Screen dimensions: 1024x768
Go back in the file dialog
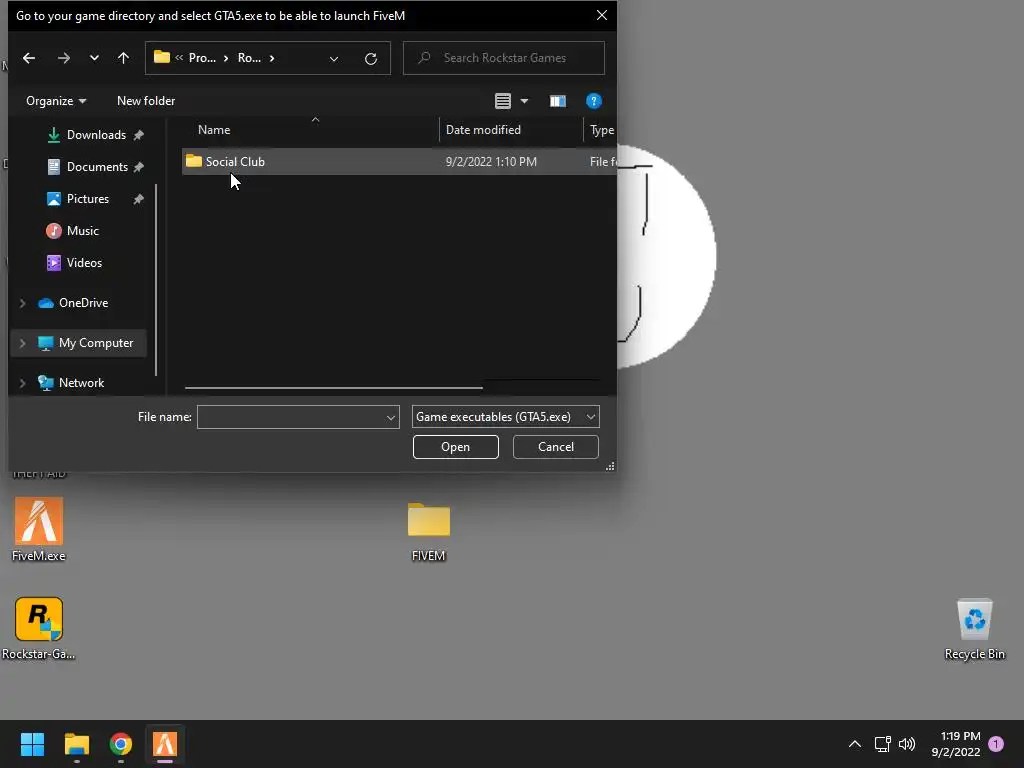click(29, 58)
